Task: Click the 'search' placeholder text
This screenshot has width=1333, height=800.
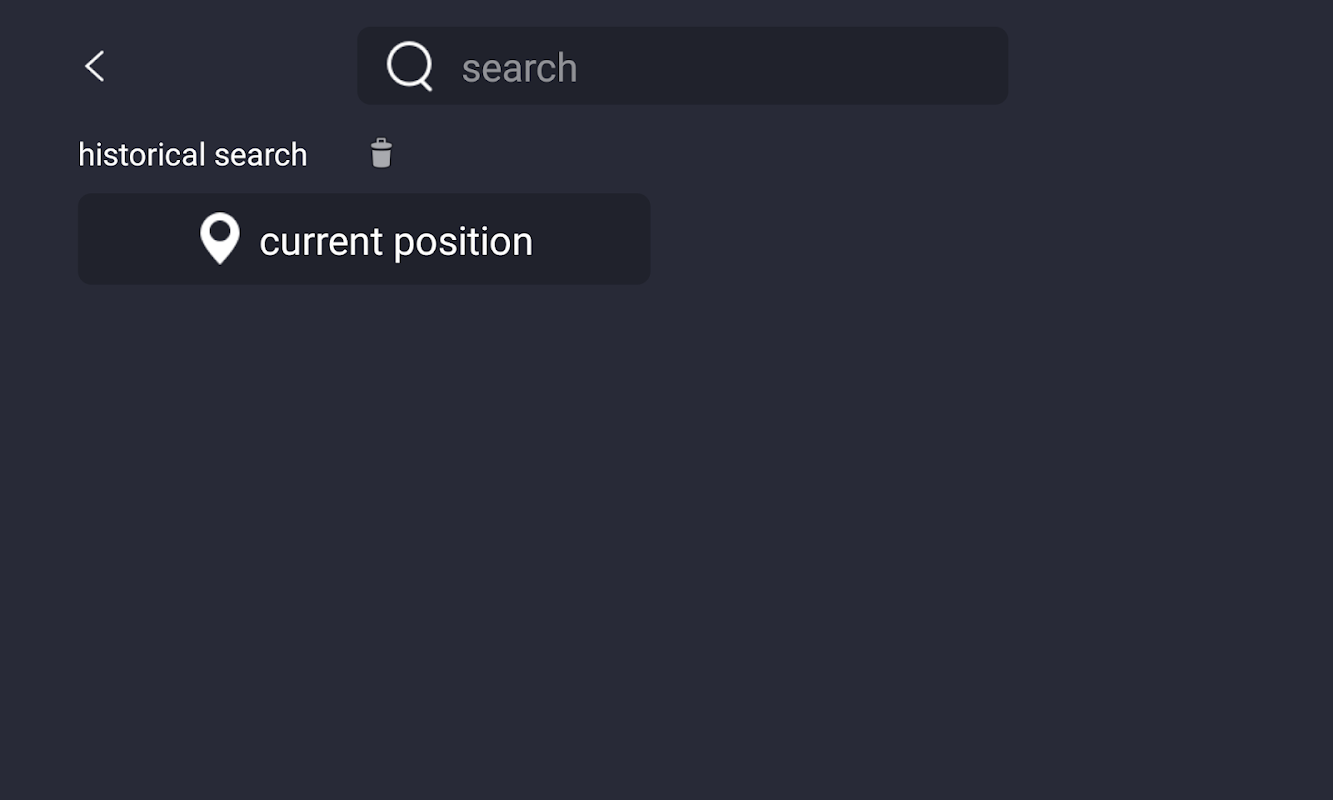Action: 519,68
